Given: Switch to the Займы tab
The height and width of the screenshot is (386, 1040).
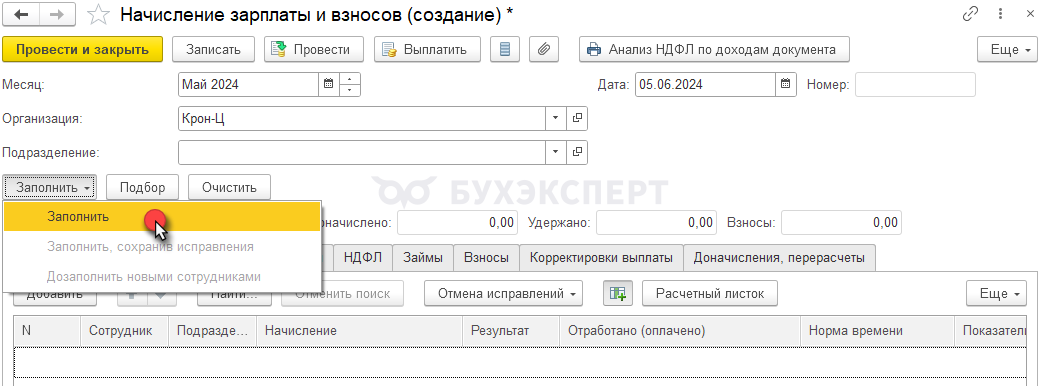Looking at the screenshot, I should 423,258.
